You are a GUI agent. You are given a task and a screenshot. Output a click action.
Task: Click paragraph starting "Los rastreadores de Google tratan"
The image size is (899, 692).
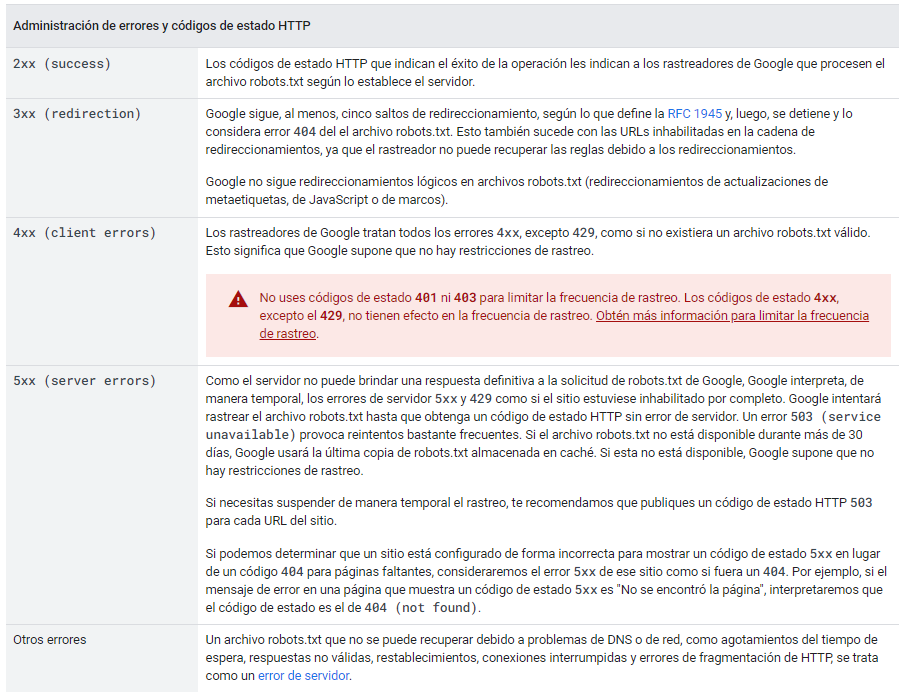tap(537, 242)
